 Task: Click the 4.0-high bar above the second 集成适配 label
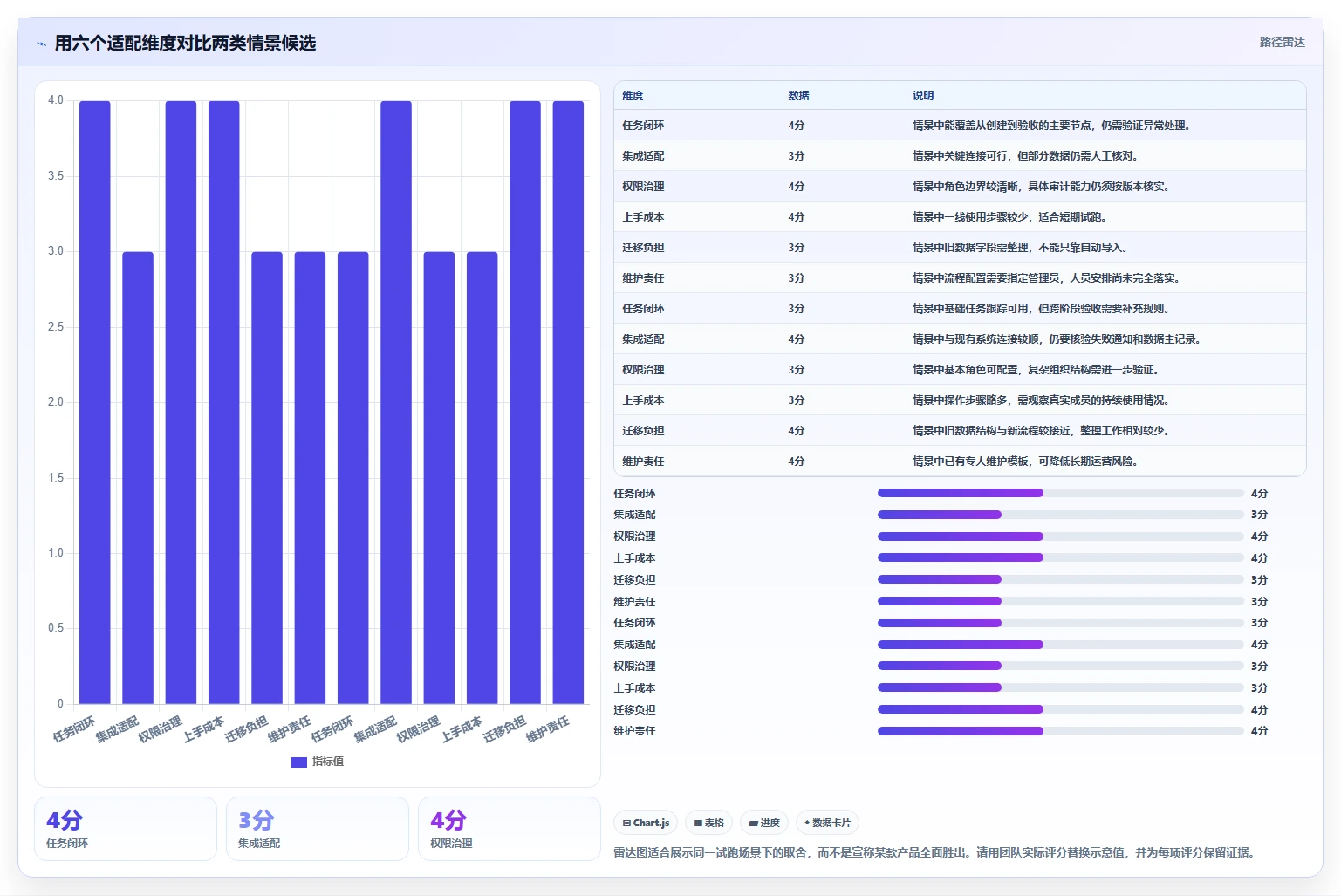pos(396,402)
